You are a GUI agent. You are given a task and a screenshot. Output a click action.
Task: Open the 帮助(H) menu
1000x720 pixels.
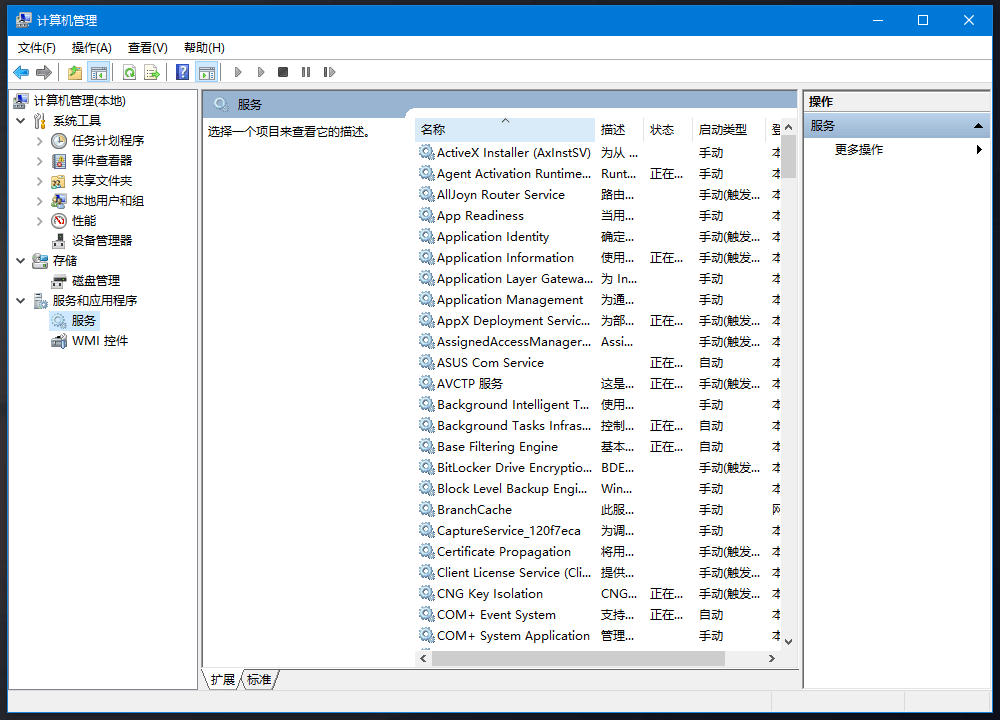(204, 48)
